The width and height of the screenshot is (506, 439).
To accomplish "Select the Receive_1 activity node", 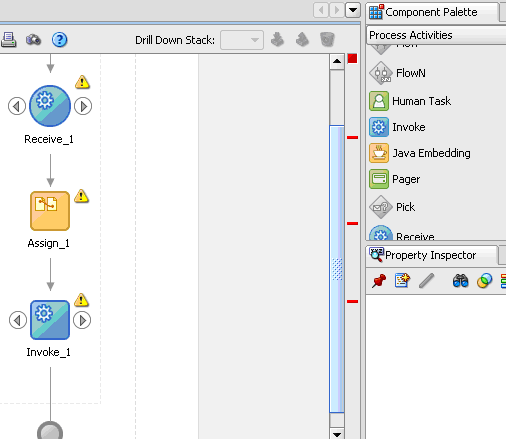I will [x=50, y=106].
